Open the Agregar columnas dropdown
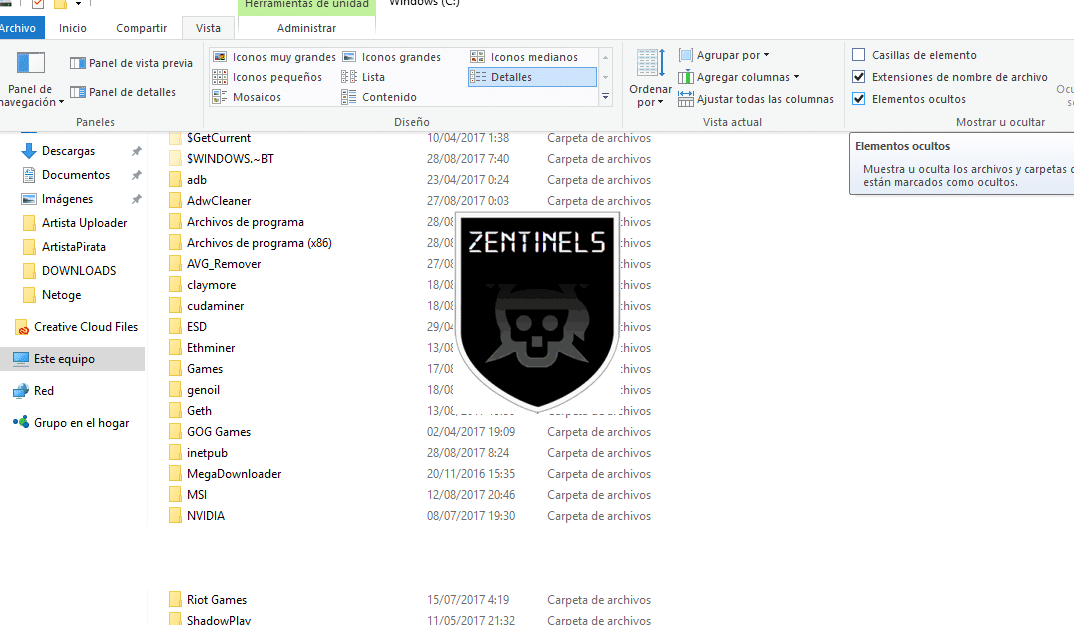1074x625 pixels. tap(739, 77)
